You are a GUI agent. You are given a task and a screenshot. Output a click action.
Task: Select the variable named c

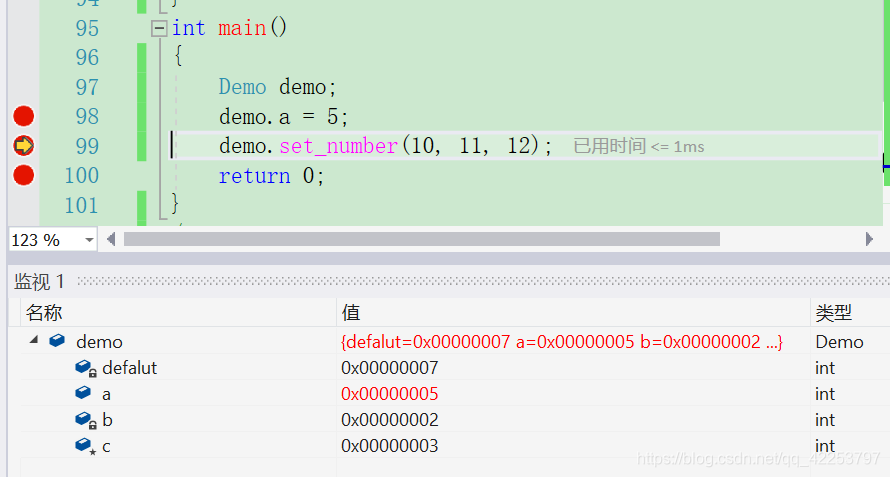point(106,447)
